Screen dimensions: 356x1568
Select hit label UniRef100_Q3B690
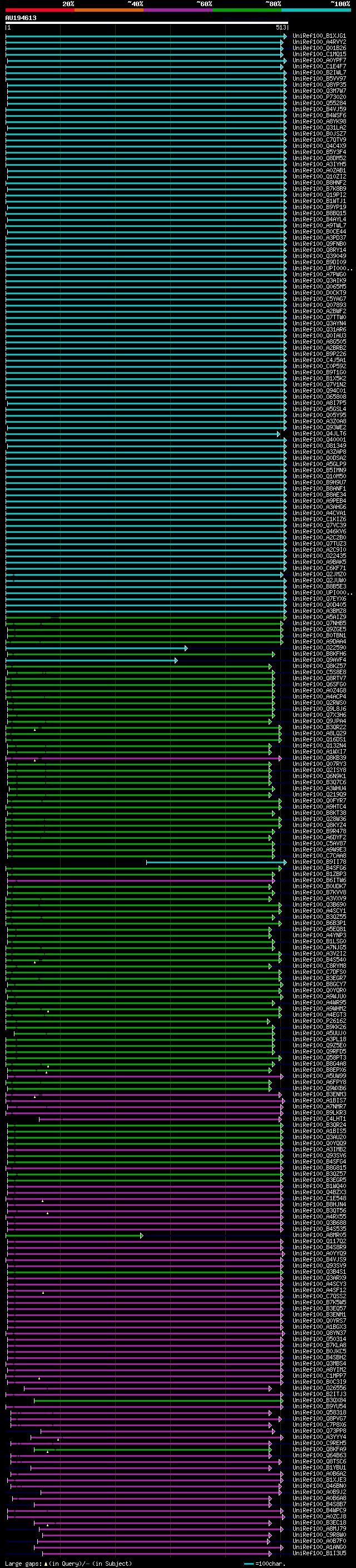pos(319,905)
